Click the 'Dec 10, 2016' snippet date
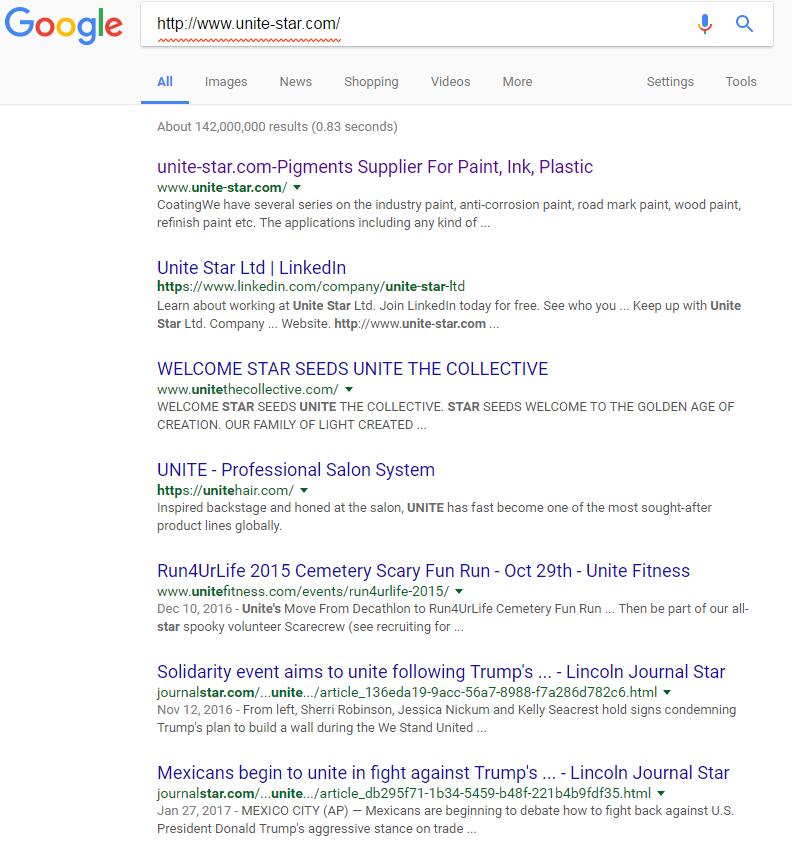Screen dimensions: 792x863 coord(194,609)
